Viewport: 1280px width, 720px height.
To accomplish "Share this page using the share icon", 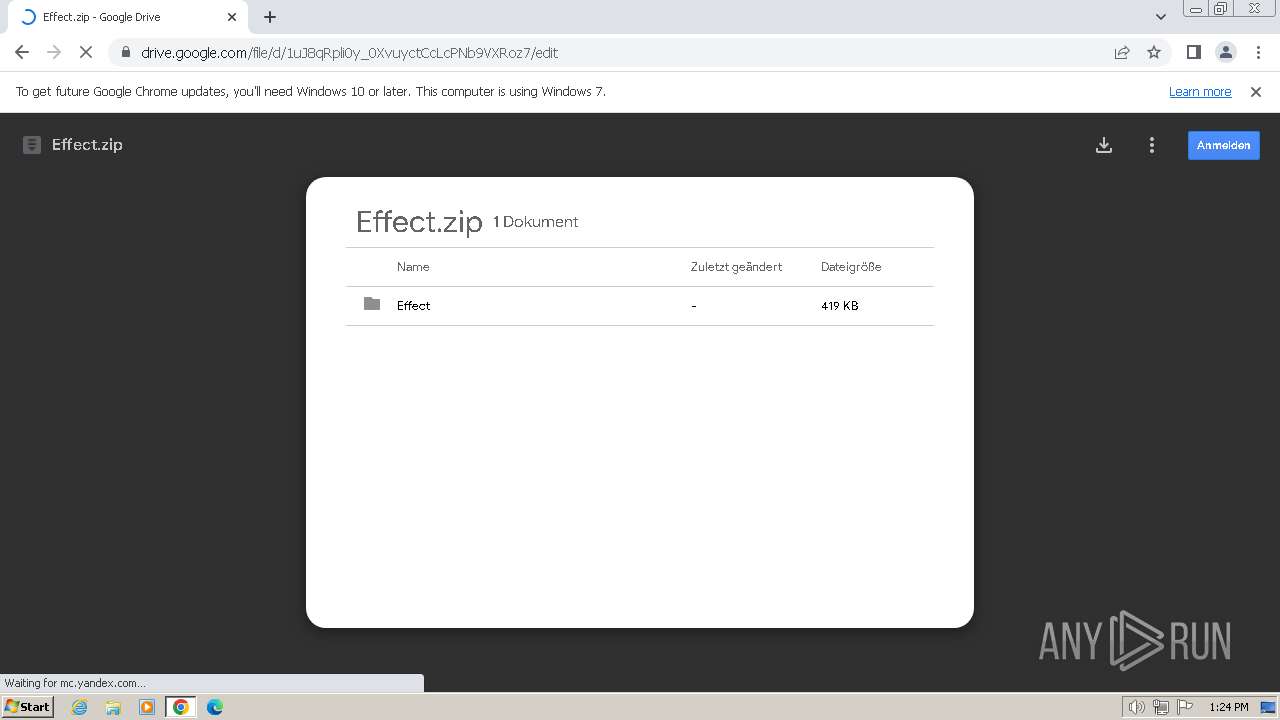I will coord(1122,53).
